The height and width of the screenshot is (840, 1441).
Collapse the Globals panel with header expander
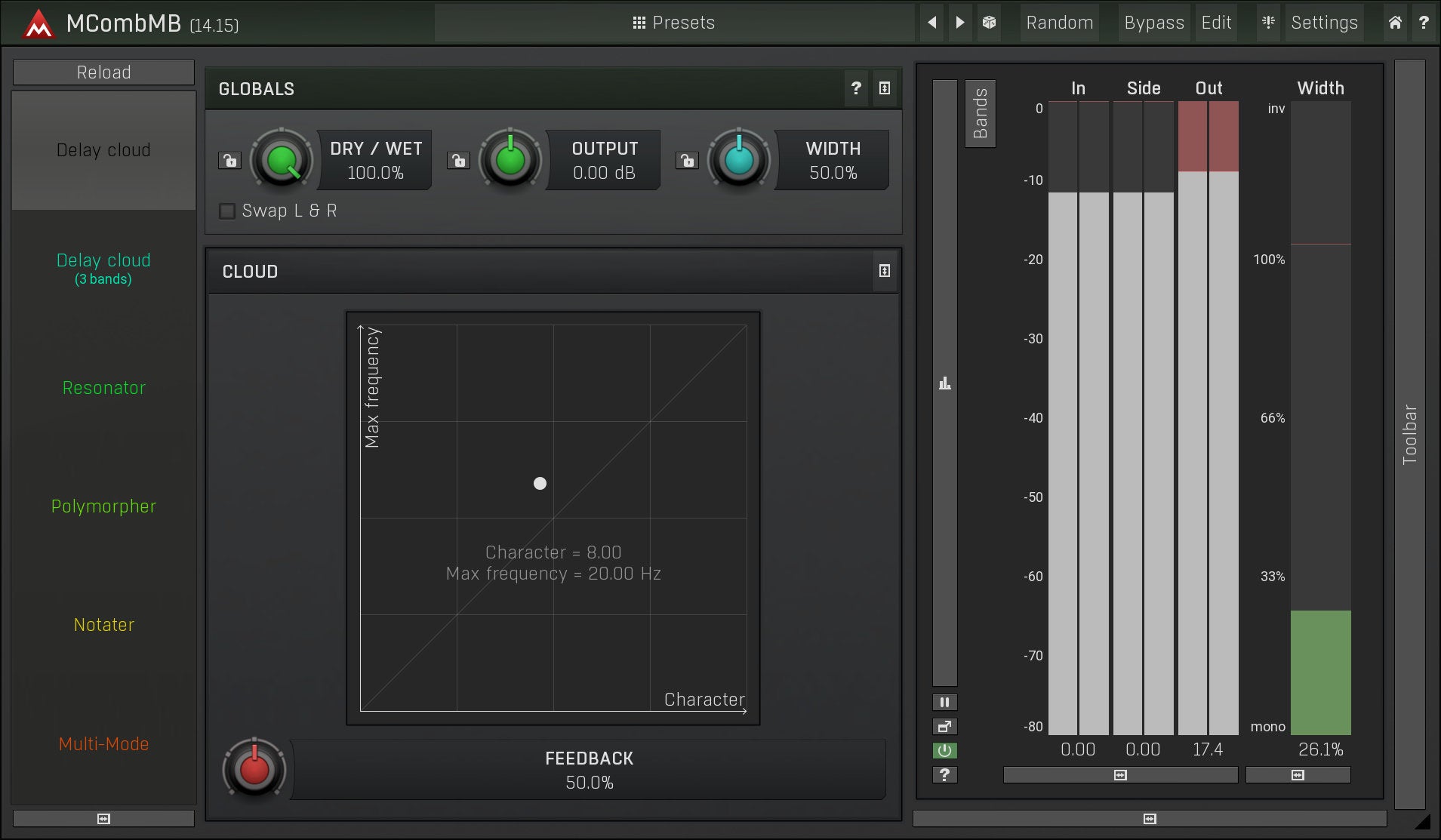point(885,88)
